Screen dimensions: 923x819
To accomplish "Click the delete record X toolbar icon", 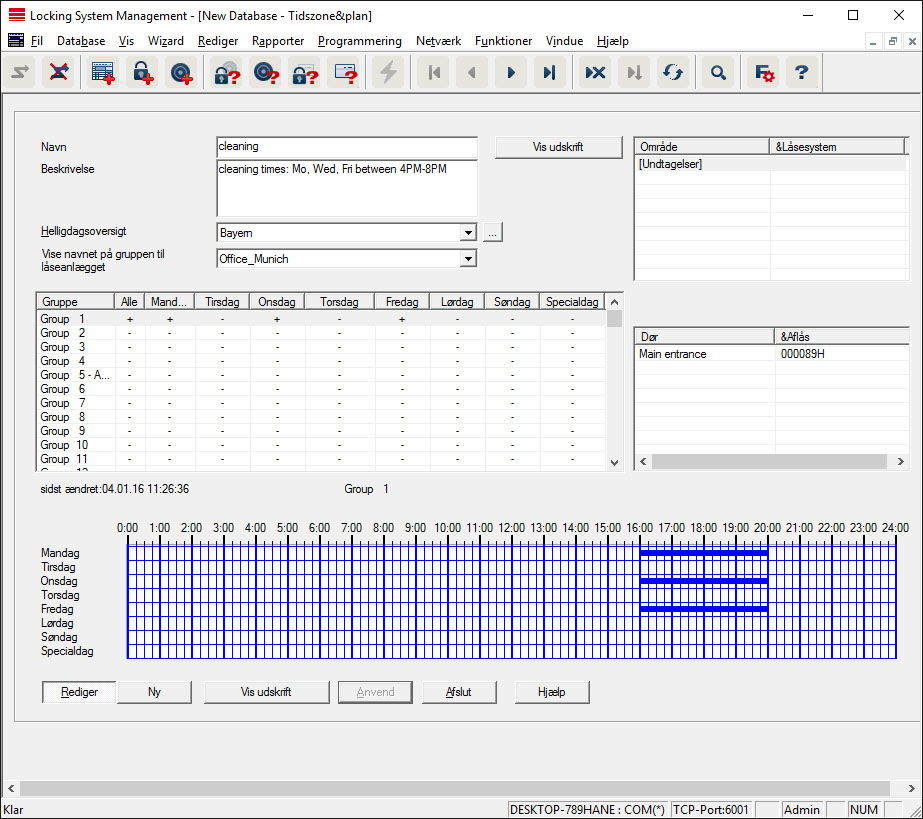I will [x=595, y=73].
